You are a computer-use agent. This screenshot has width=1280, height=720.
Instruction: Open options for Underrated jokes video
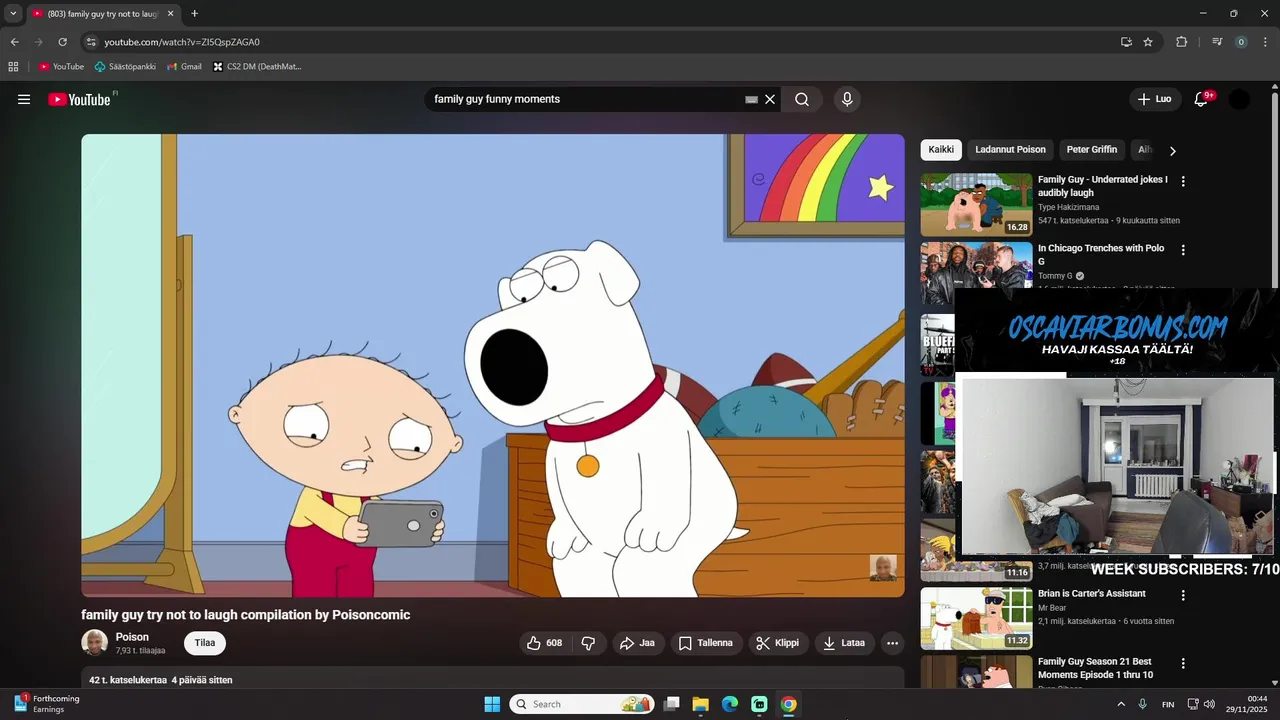click(x=1183, y=182)
